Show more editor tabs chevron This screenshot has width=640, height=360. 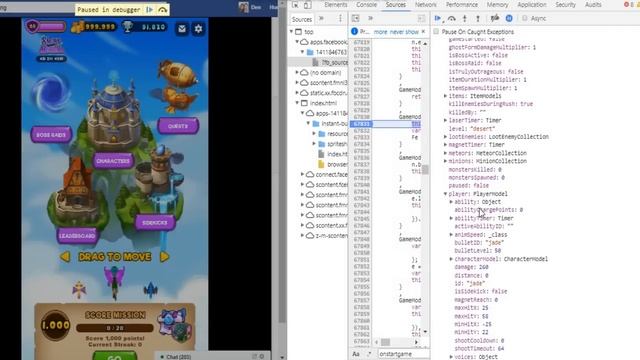pos(371,18)
